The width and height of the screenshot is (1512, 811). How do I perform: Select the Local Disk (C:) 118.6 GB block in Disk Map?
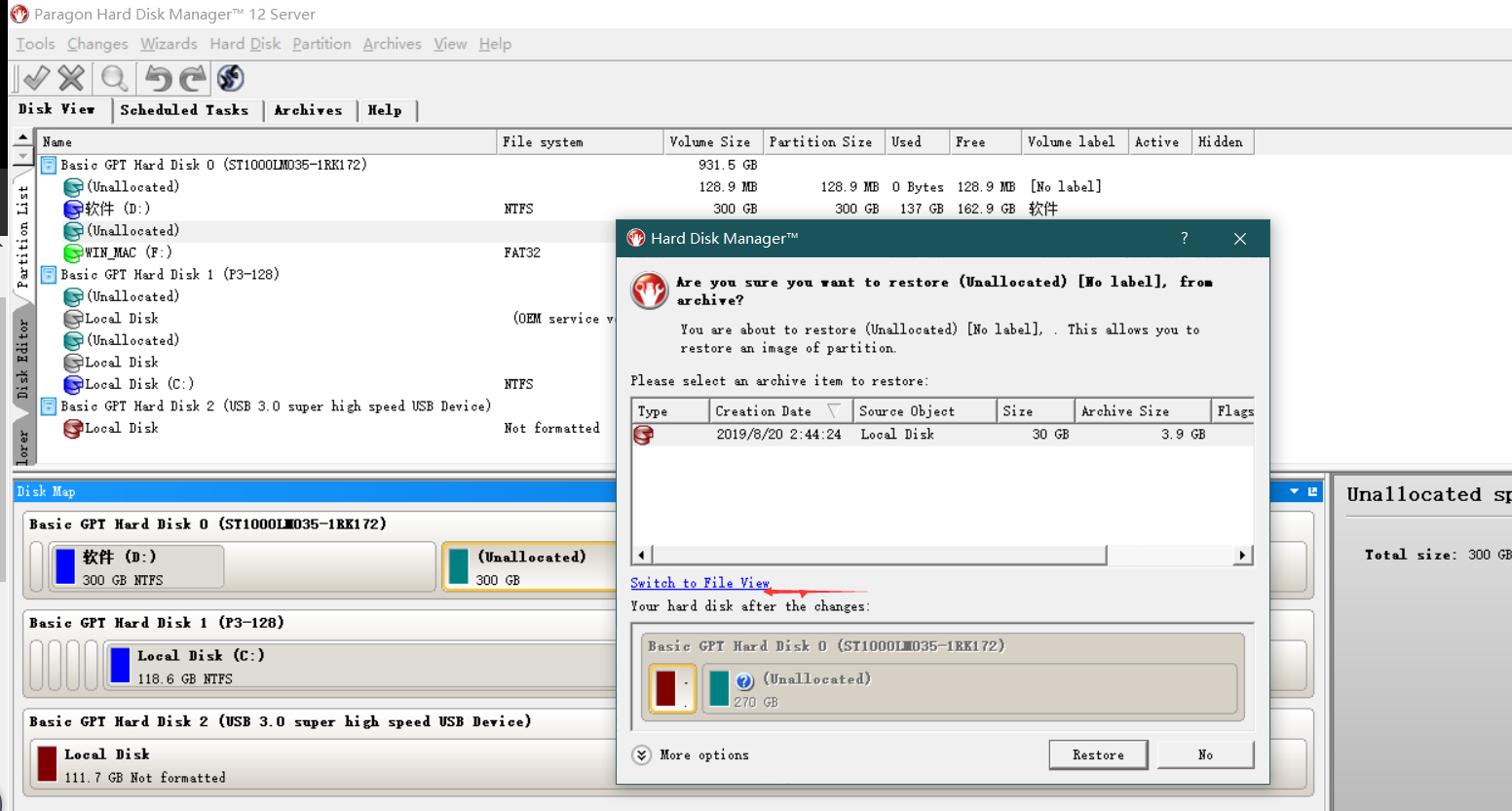click(x=360, y=666)
